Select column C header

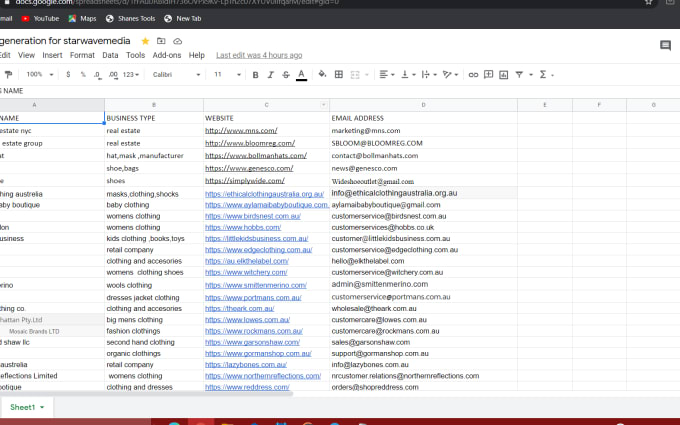266,105
